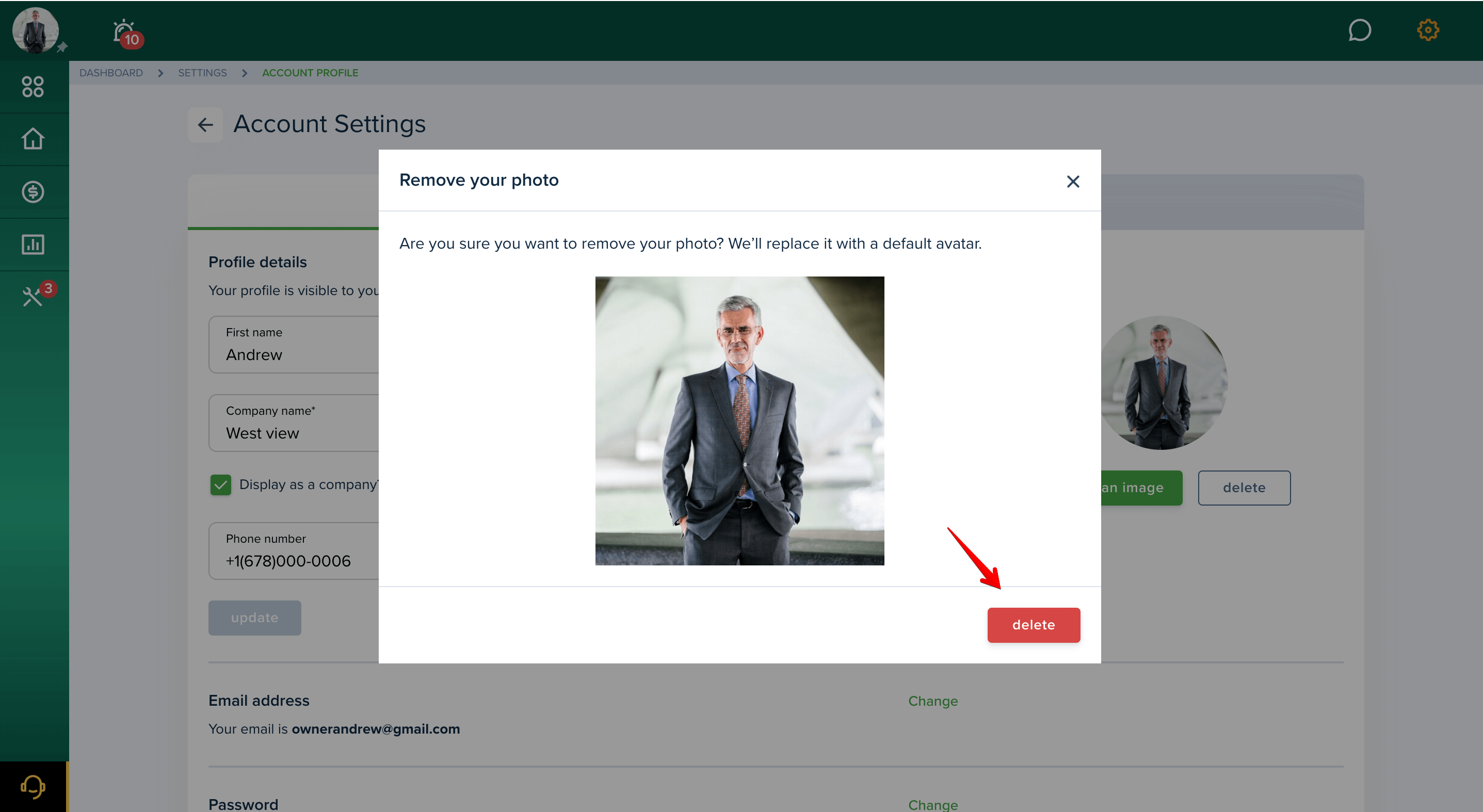Go to home icon in sidebar
1483x812 pixels.
pos(33,139)
